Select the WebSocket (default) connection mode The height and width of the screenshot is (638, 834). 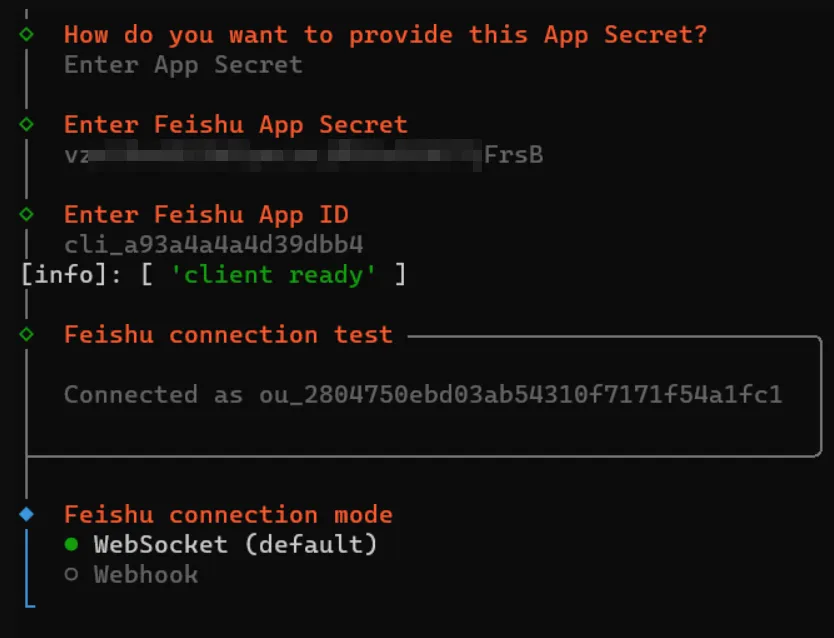point(235,544)
